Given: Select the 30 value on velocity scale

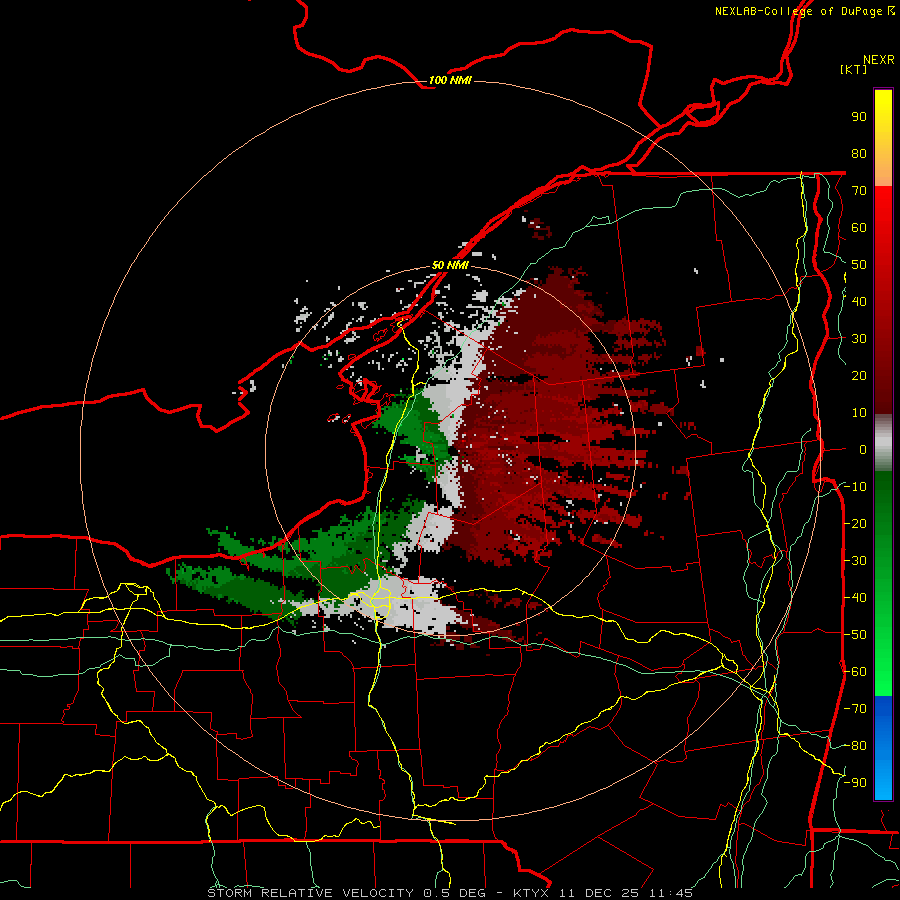Looking at the screenshot, I should click(x=859, y=339).
